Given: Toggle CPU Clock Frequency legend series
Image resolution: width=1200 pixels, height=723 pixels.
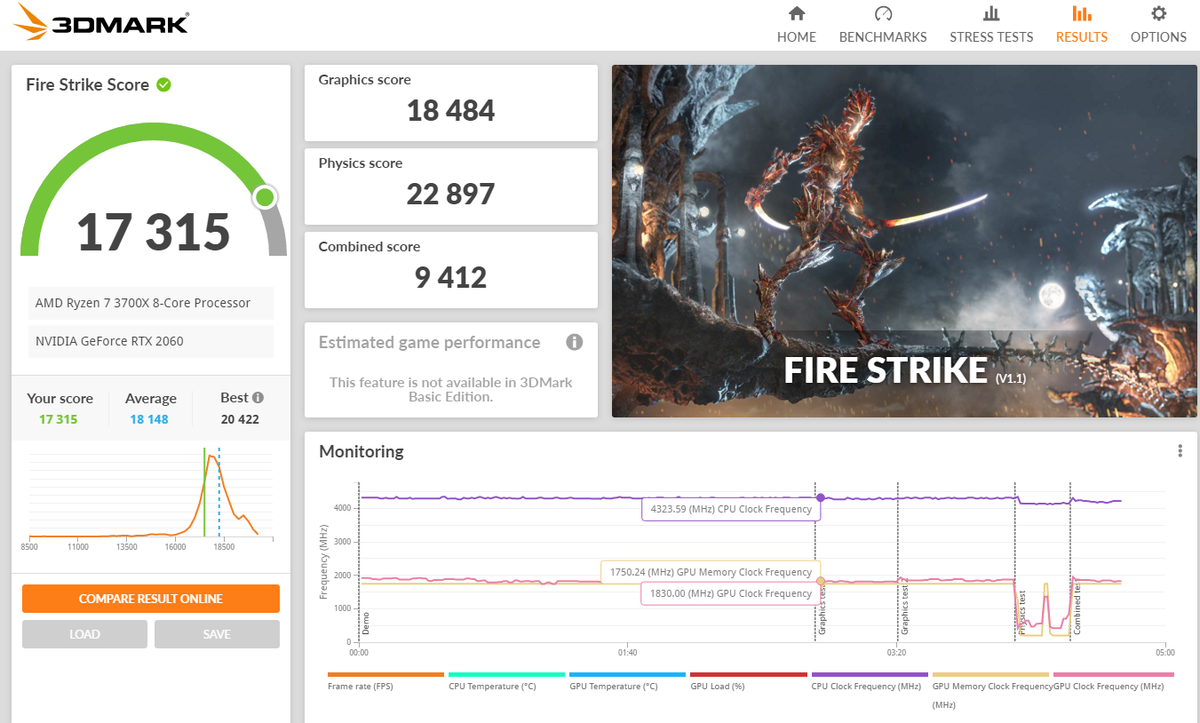Looking at the screenshot, I should coord(869,681).
